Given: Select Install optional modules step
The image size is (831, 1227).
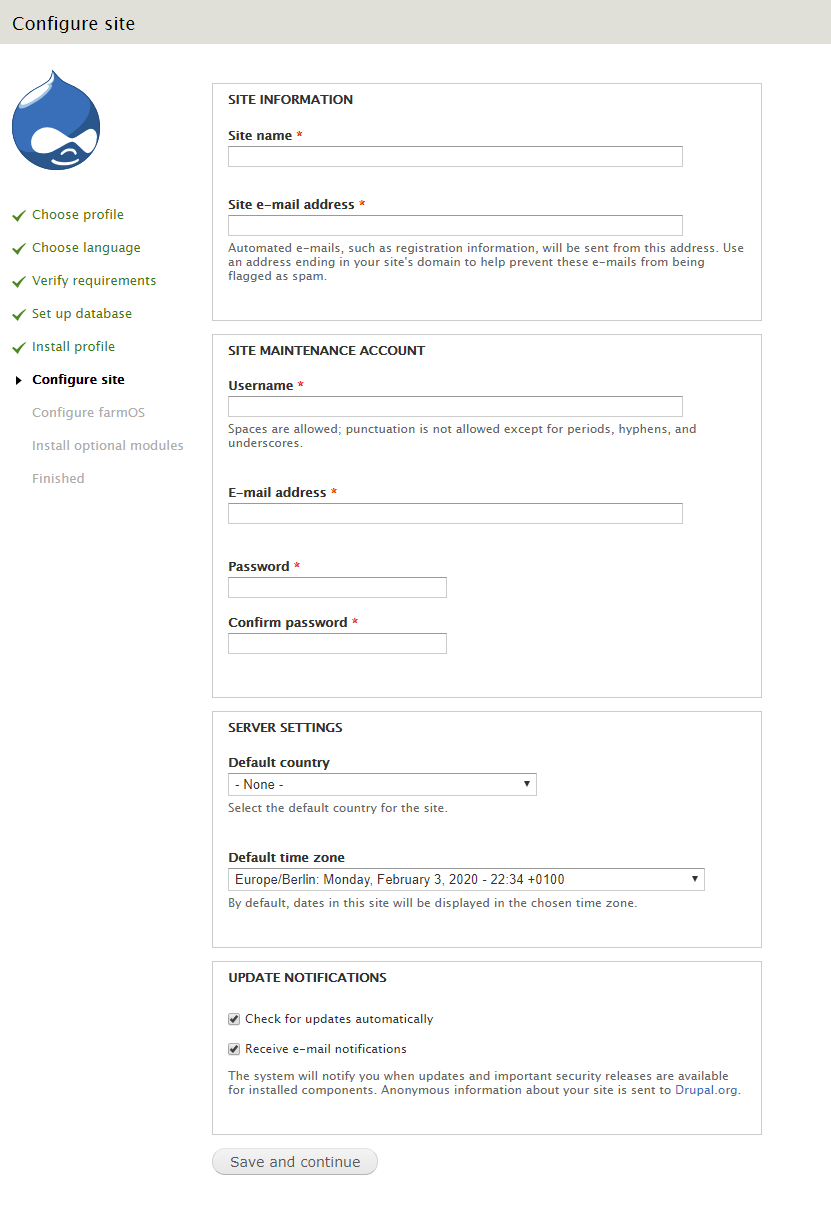Looking at the screenshot, I should click(x=108, y=446).
